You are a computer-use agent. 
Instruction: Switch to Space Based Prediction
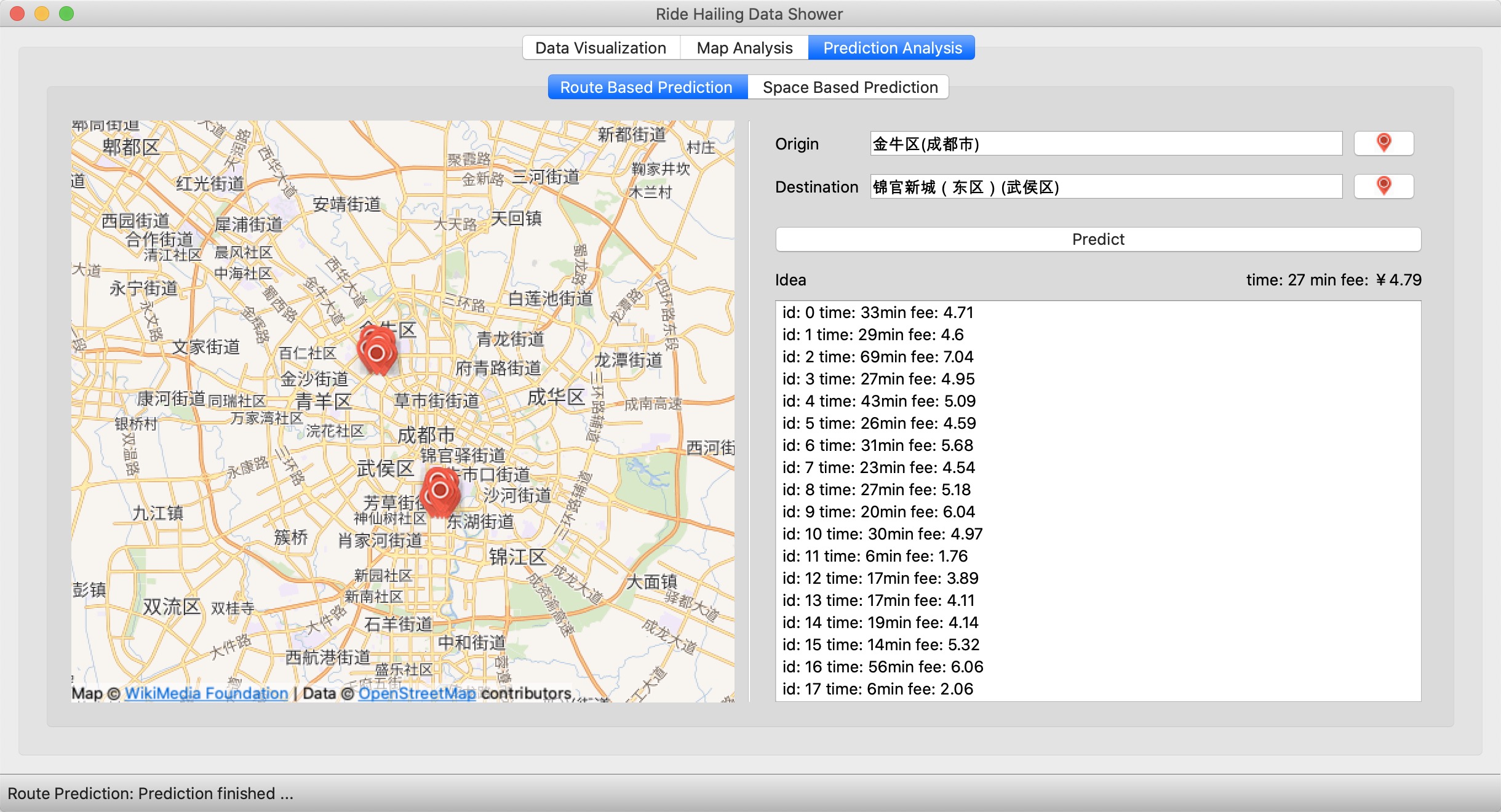pos(850,87)
